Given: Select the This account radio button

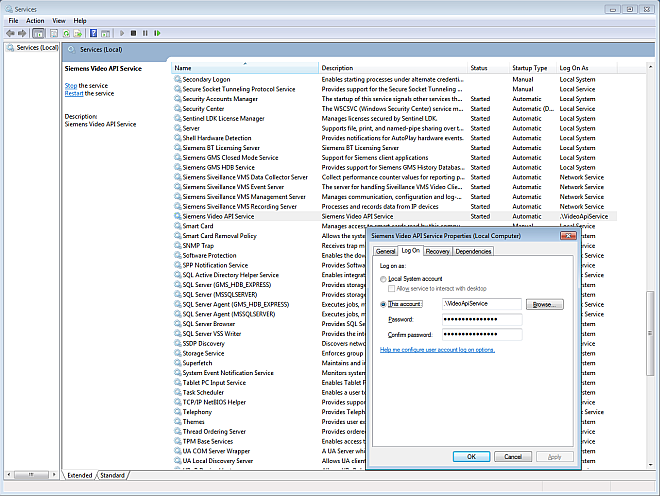Looking at the screenshot, I should pyautogui.click(x=384, y=303).
